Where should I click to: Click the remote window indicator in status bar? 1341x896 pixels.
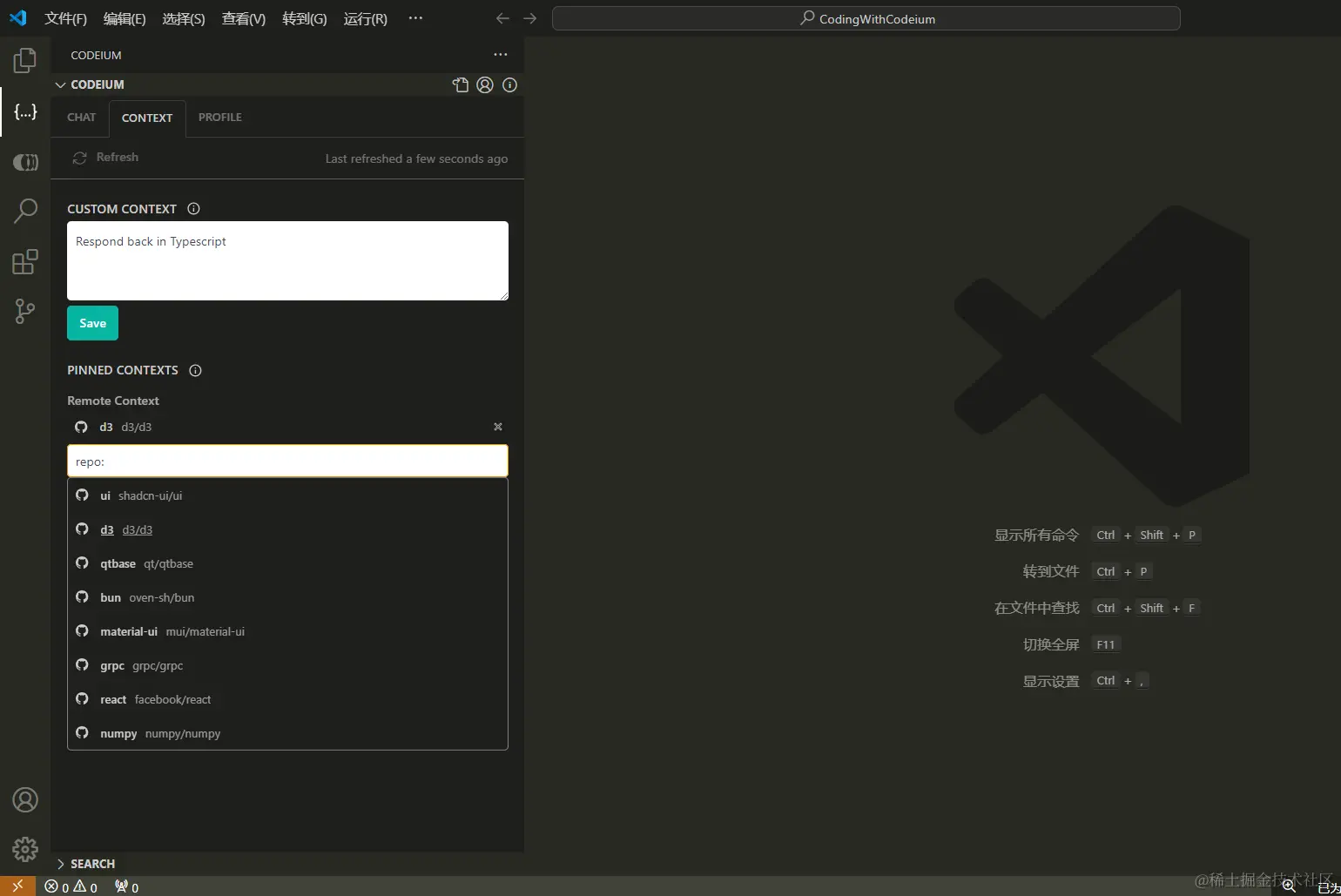click(x=17, y=886)
